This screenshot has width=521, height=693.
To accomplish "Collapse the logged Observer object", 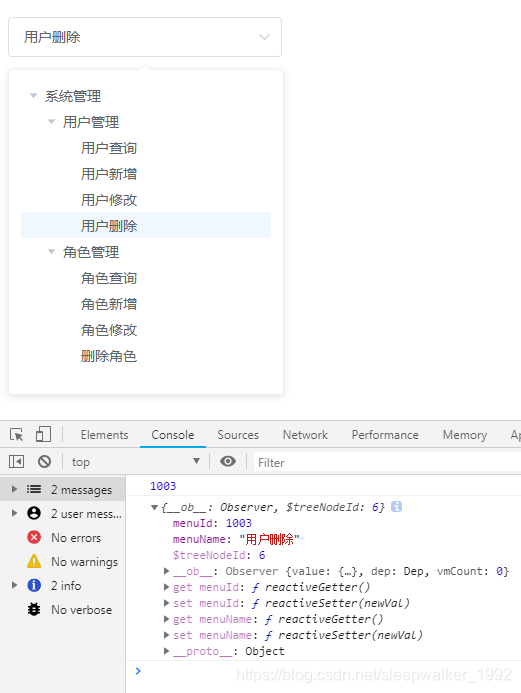I will [154, 507].
